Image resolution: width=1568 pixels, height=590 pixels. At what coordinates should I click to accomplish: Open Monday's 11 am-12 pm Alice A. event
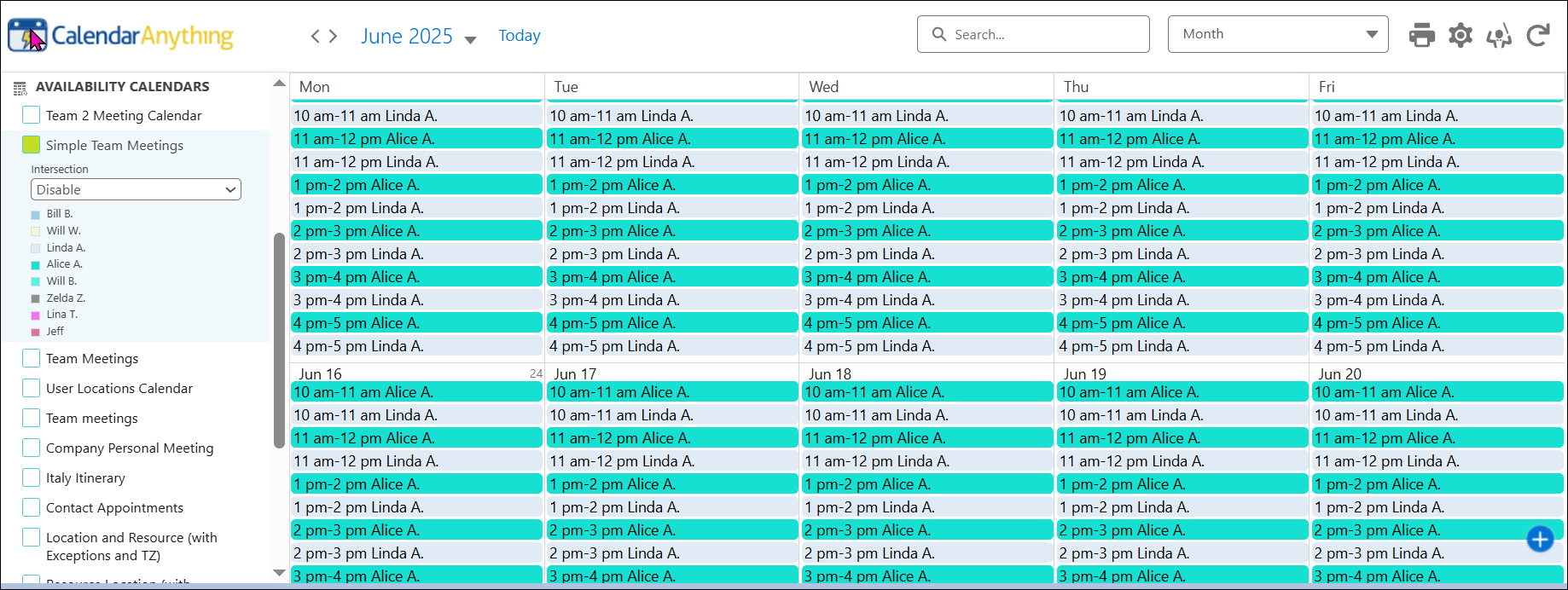tap(416, 139)
